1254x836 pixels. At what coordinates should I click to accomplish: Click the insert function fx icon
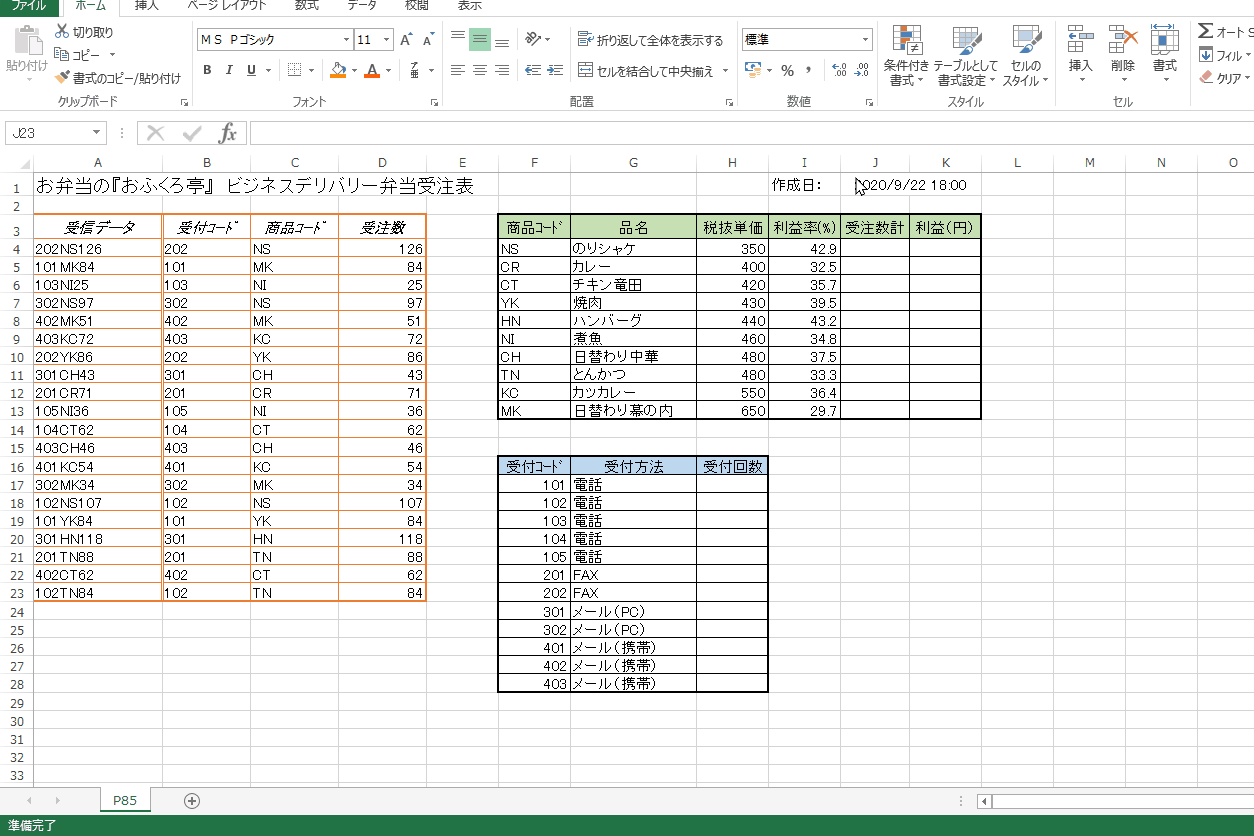click(227, 133)
